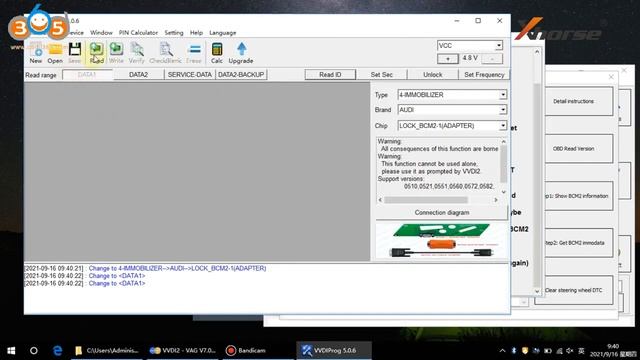Expand the Brand dropdown showing AUDI
The image size is (640, 360).
coord(503,110)
